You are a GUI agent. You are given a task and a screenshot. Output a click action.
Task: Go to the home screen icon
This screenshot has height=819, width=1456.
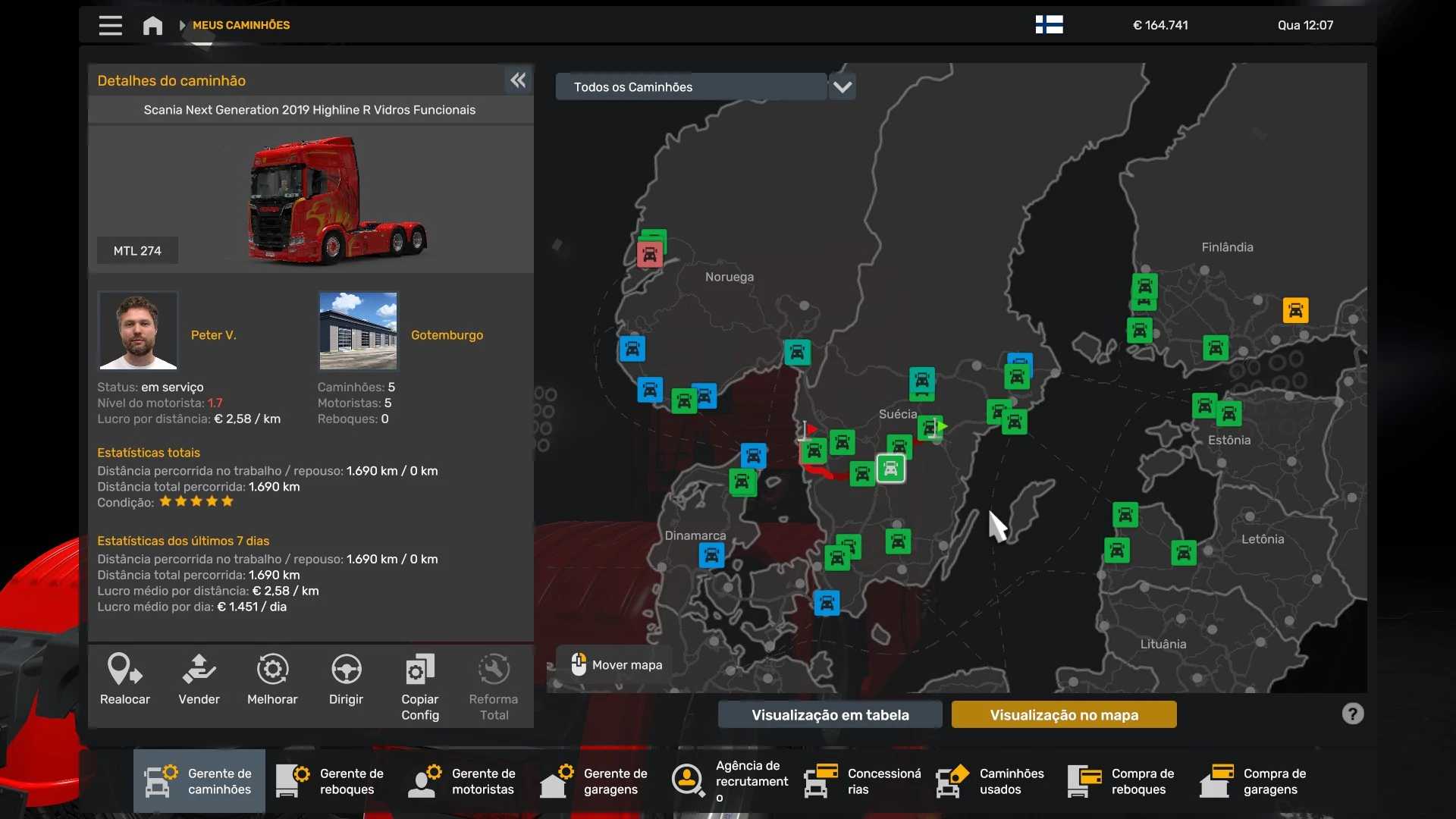pyautogui.click(x=152, y=25)
